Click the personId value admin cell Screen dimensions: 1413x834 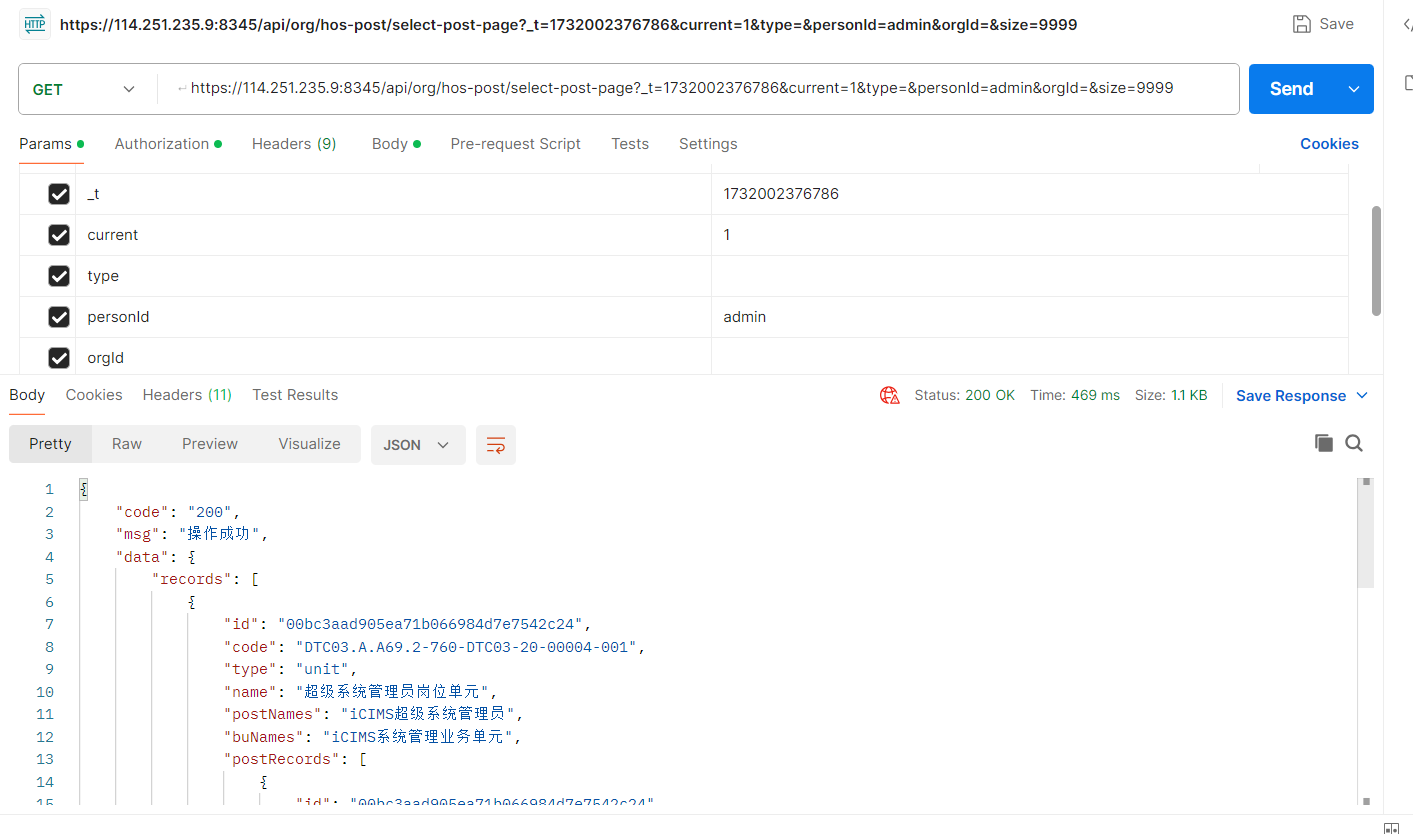tap(1030, 317)
